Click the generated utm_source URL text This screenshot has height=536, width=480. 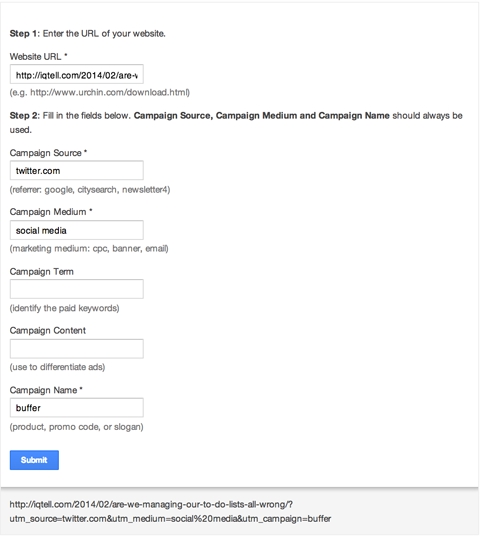coord(170,511)
